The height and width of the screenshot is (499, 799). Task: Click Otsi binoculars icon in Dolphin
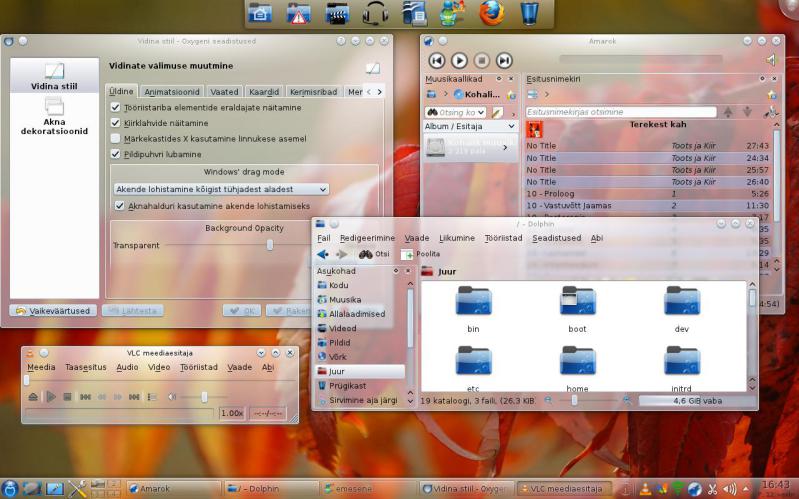(366, 254)
